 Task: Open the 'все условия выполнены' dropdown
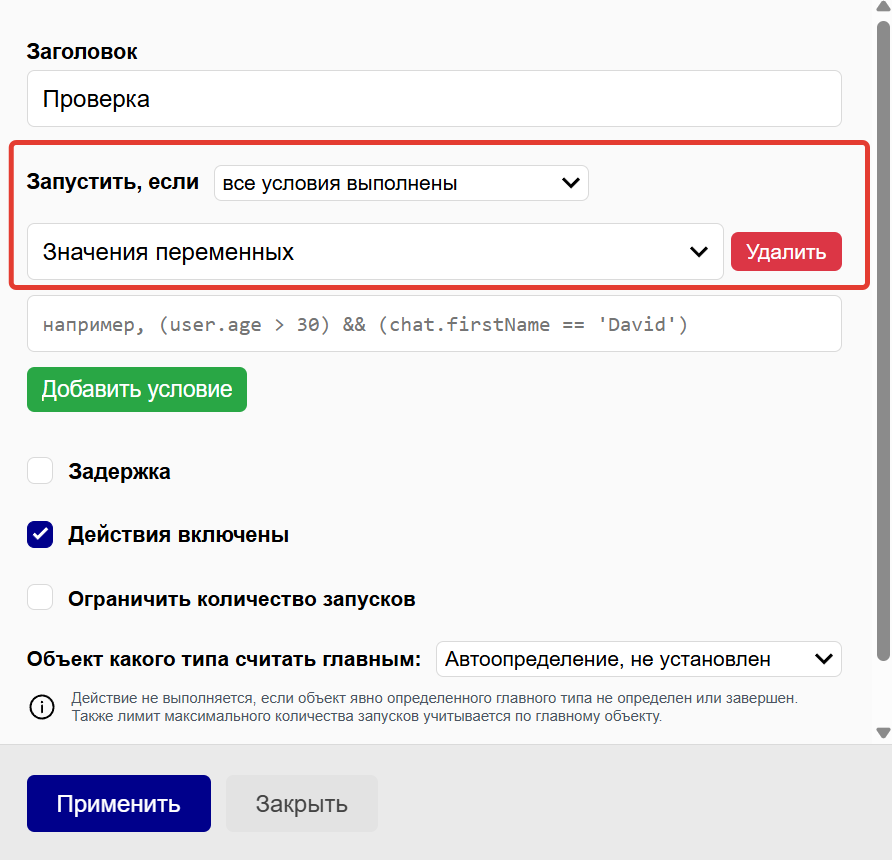pos(400,183)
